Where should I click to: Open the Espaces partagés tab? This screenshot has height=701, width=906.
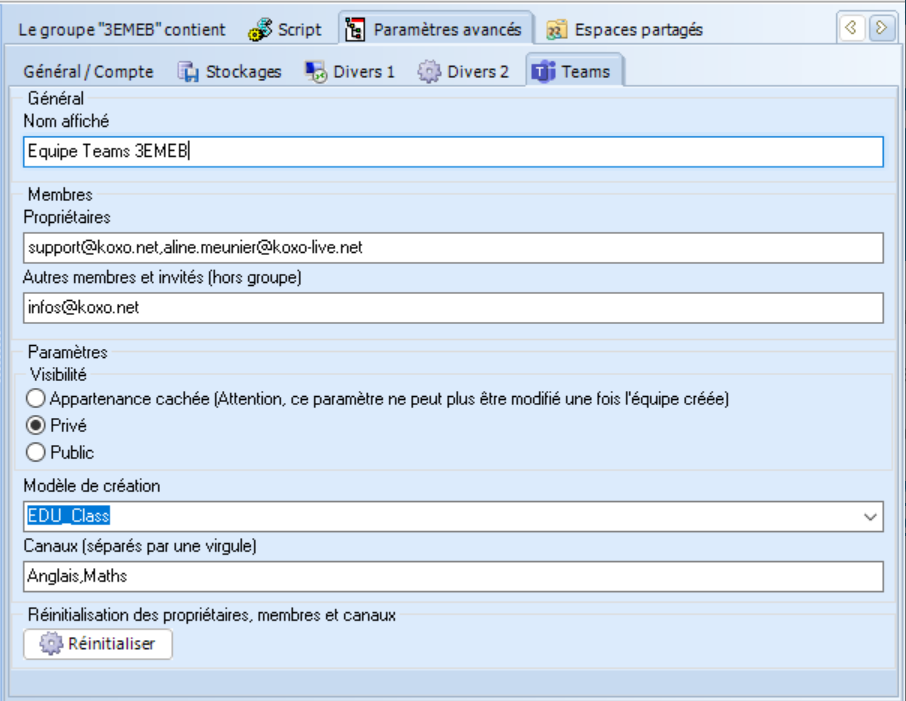pyautogui.click(x=626, y=29)
